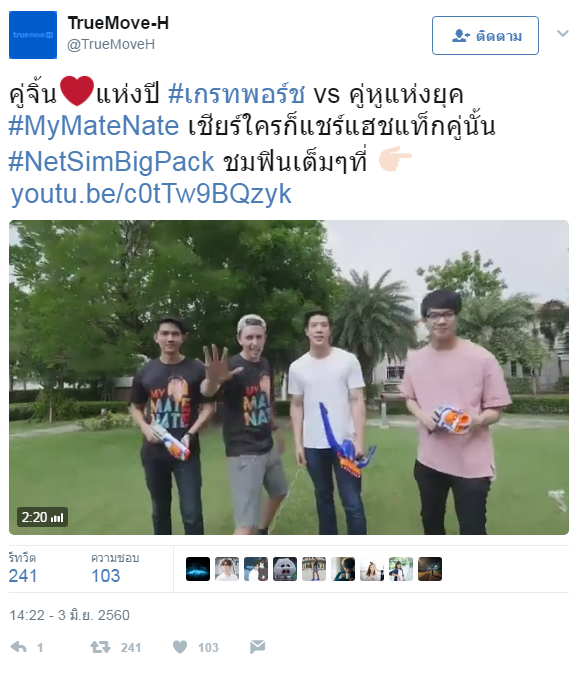
Task: Open the #NetSimBigPack hashtag
Action: pyautogui.click(x=111, y=162)
